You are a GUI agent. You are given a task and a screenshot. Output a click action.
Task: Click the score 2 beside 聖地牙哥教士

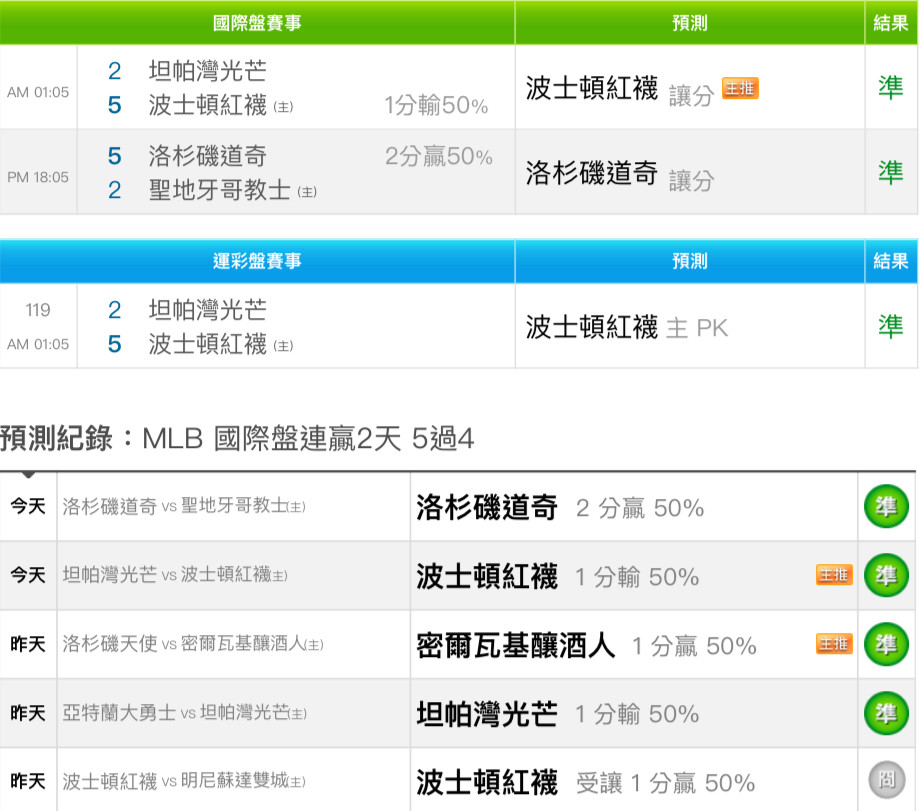(115, 190)
